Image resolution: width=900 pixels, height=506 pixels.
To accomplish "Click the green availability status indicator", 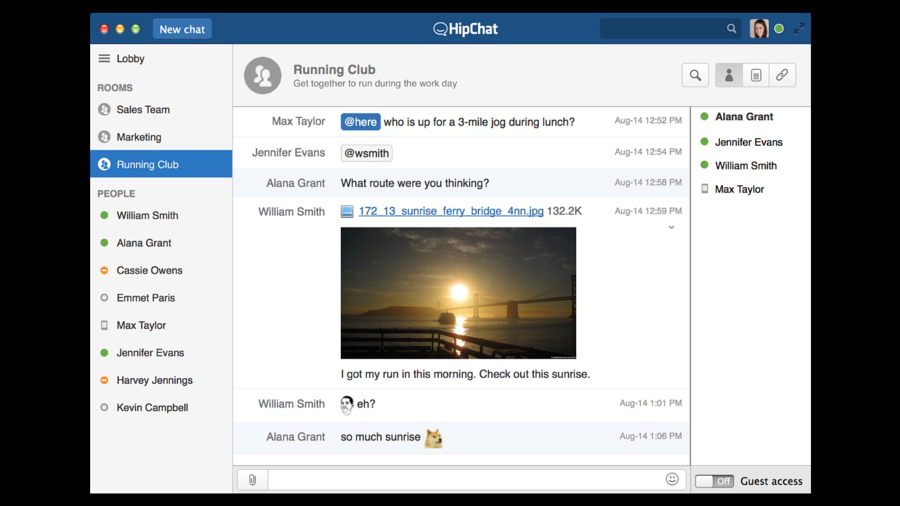I will click(x=779, y=29).
